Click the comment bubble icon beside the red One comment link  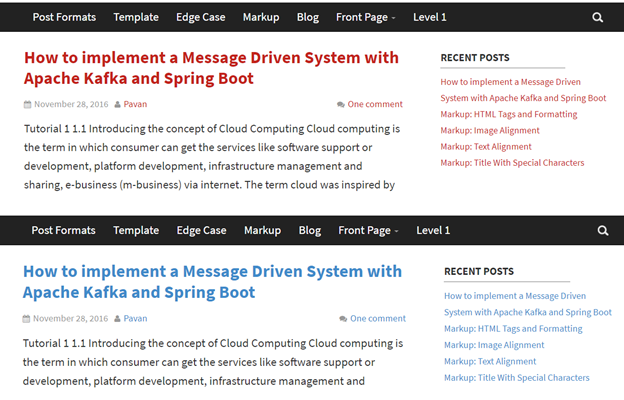tap(341, 104)
